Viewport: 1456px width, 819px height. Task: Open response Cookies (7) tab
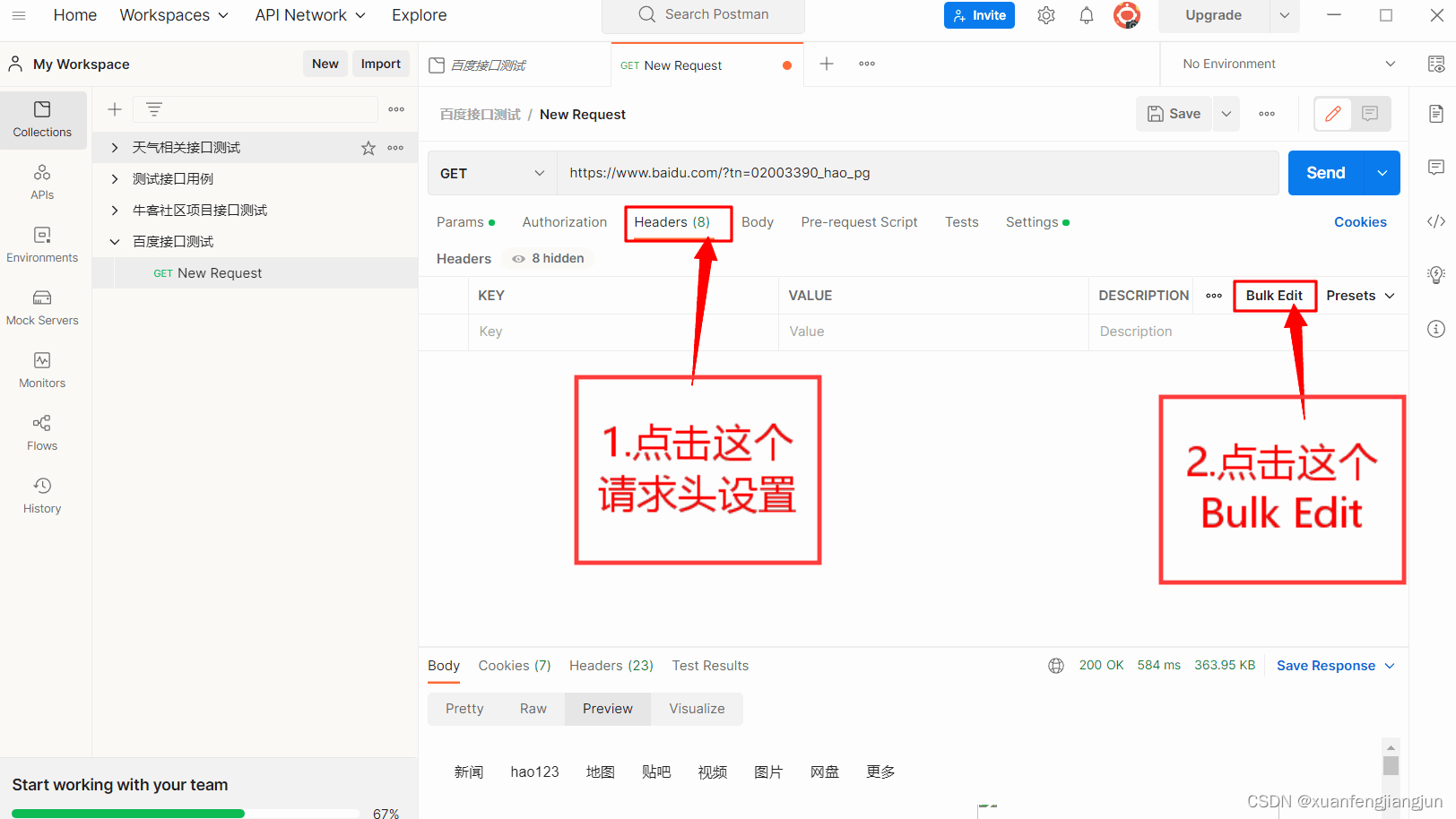coord(515,666)
